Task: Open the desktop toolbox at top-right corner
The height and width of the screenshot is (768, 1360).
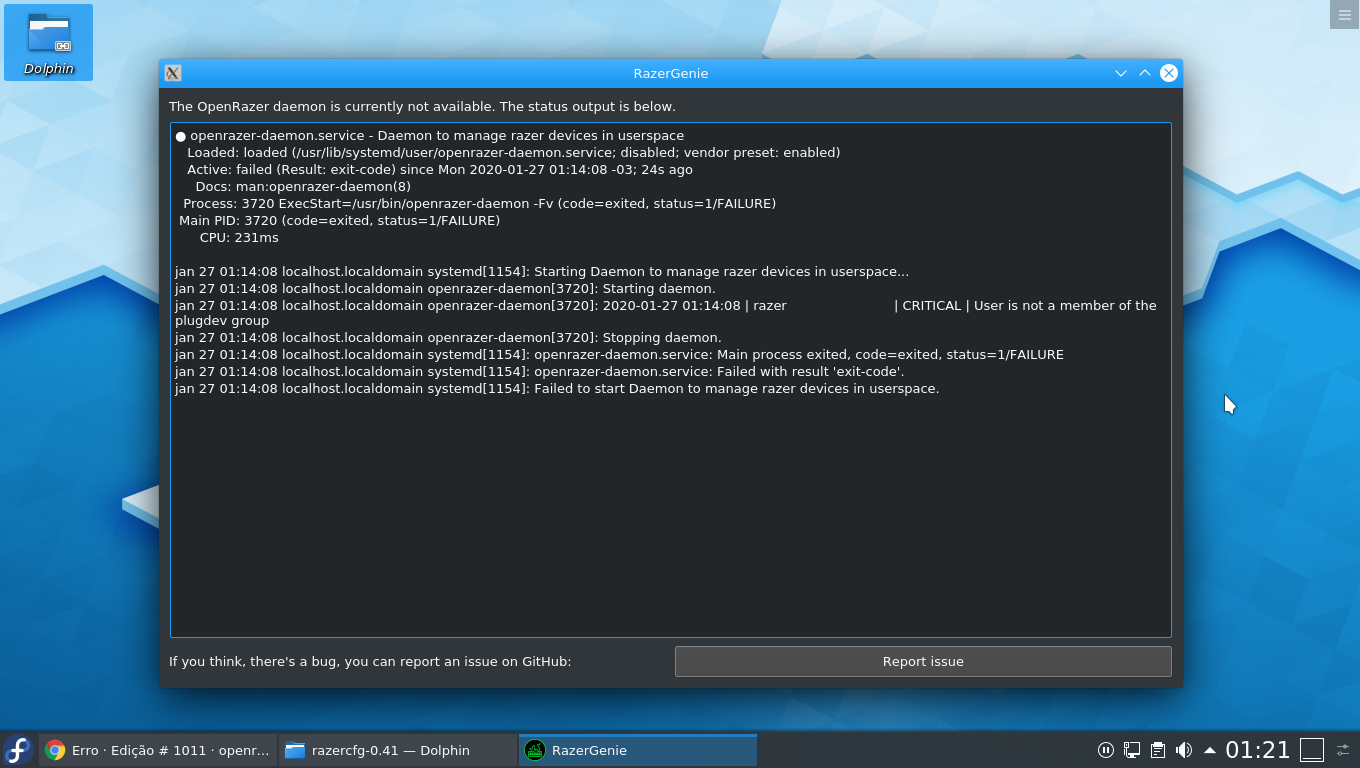Action: click(1342, 14)
